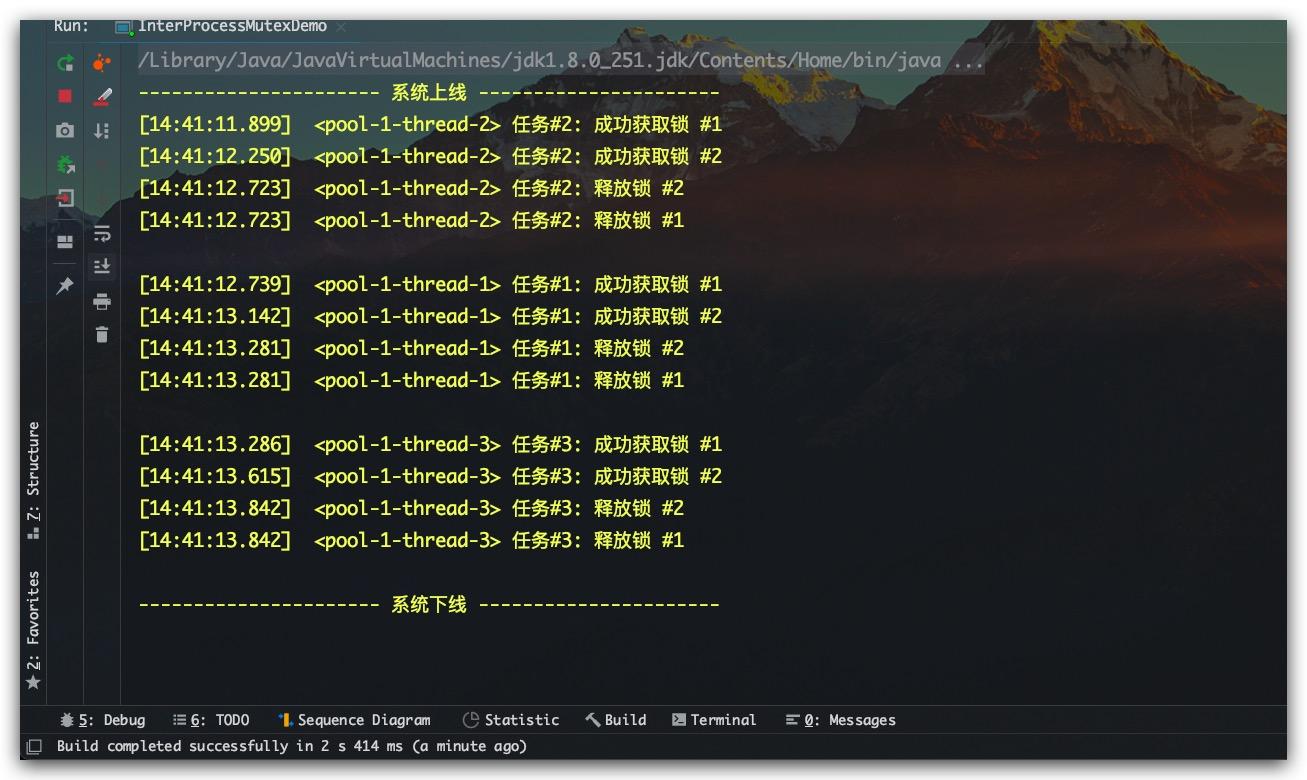Close the InterProcessMutexDemo run tab
1307x780 pixels.
(x=342, y=26)
